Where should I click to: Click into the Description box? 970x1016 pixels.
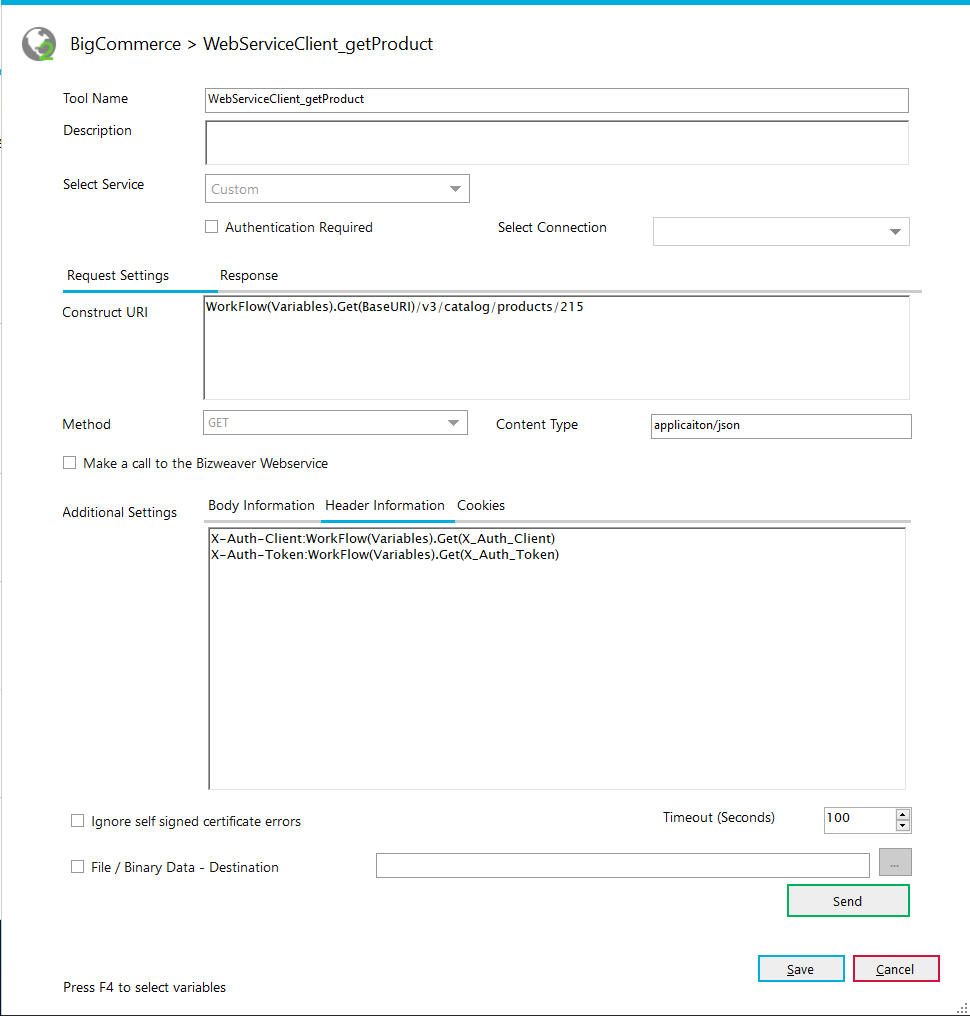[557, 143]
